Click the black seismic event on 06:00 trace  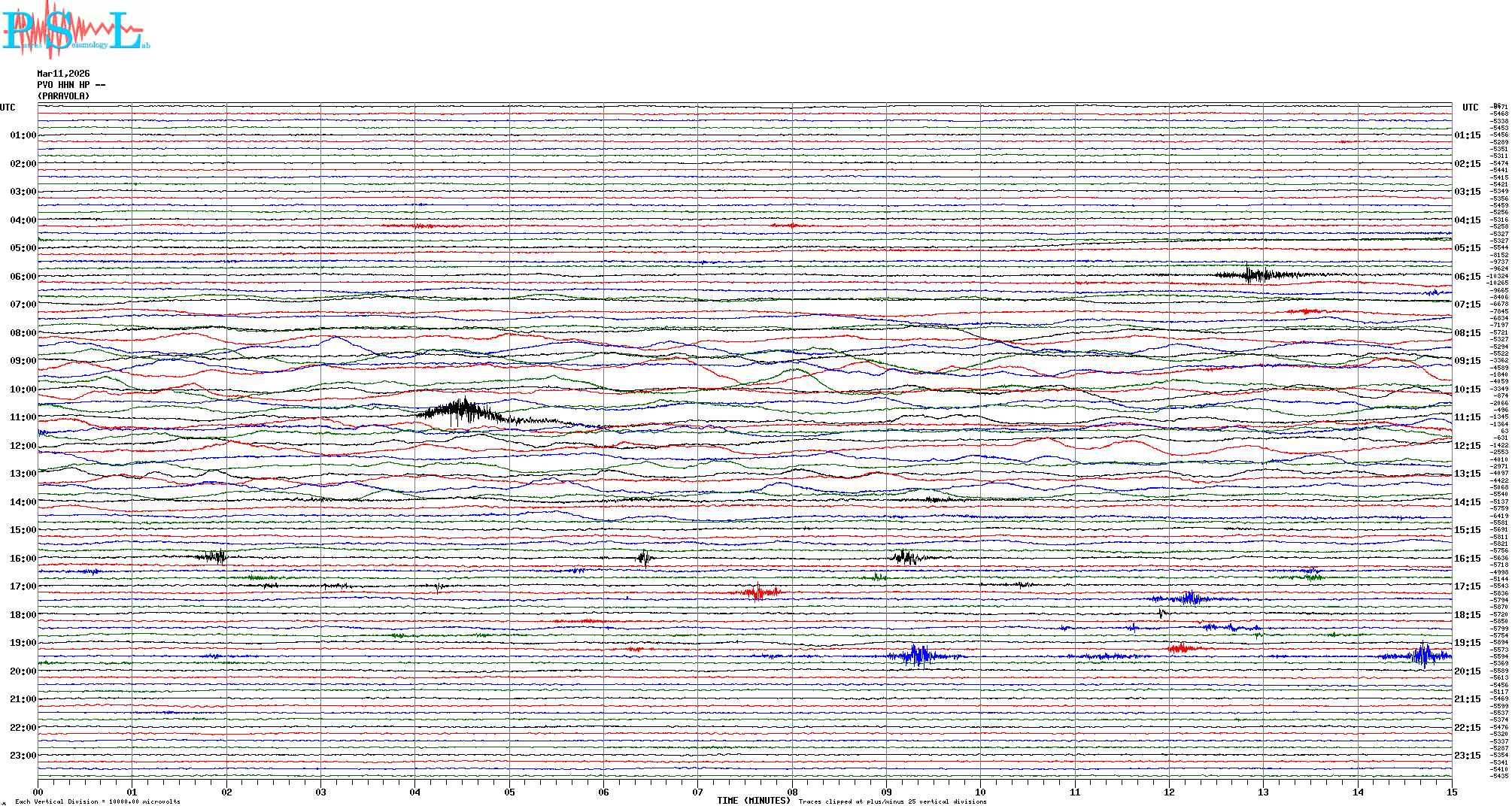coord(1255,274)
